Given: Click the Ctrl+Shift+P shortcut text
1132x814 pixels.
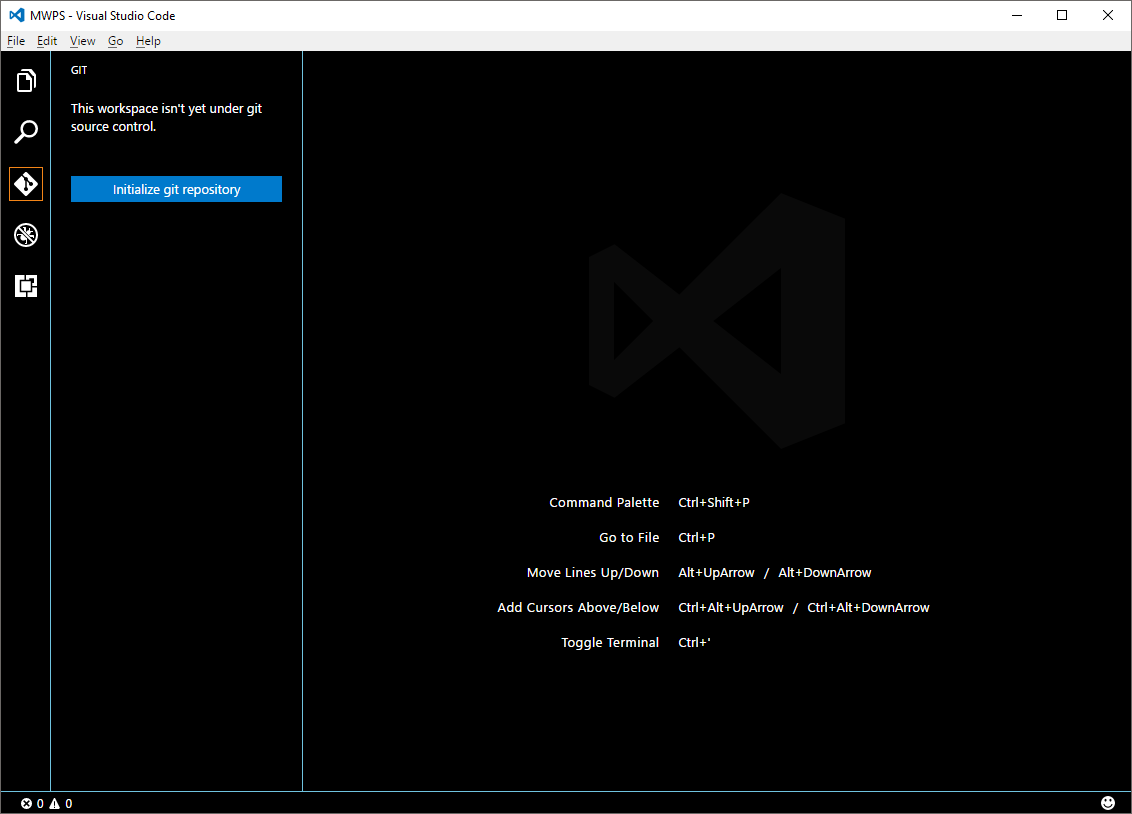Looking at the screenshot, I should tap(714, 502).
